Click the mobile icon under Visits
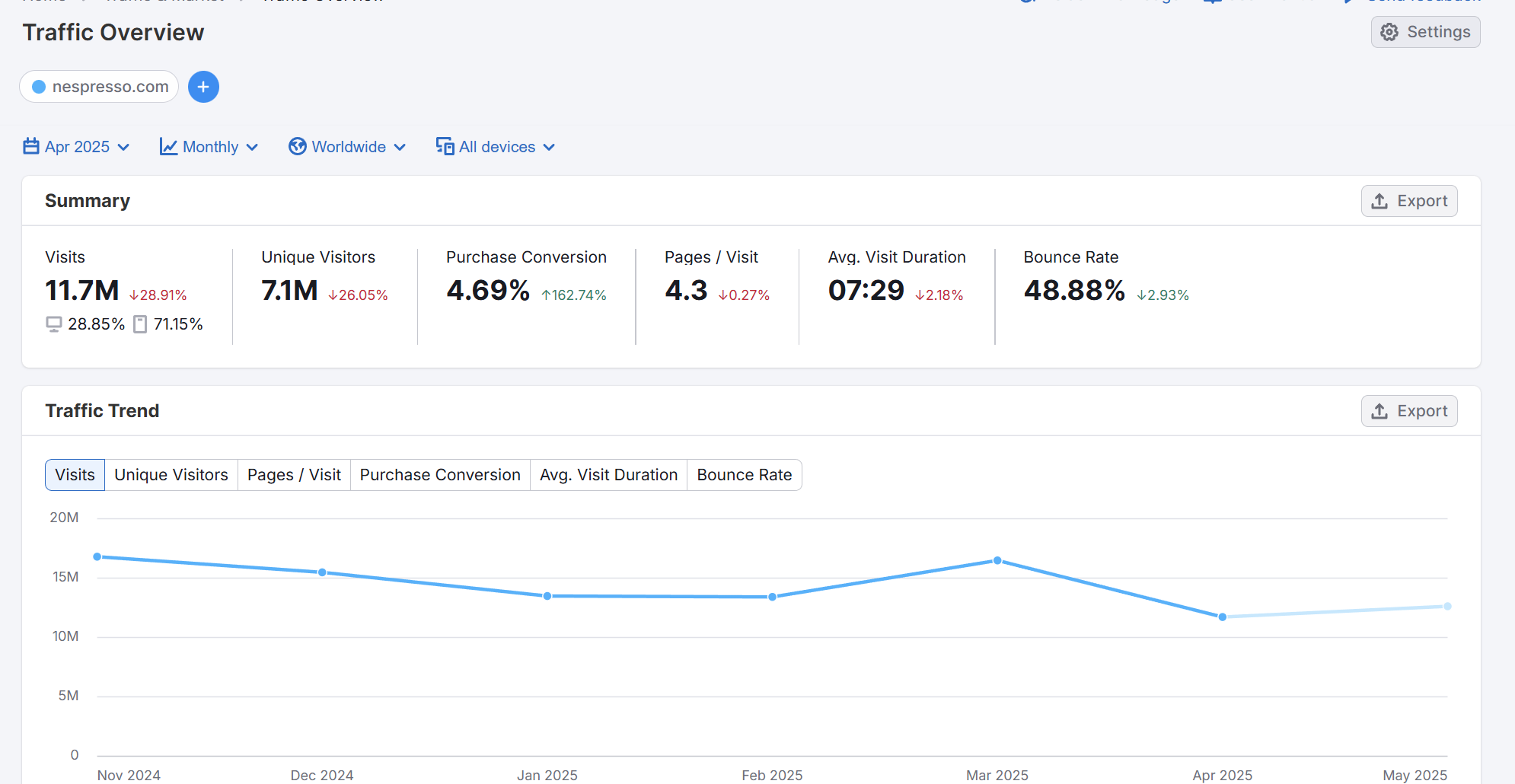The image size is (1515, 784). (140, 324)
